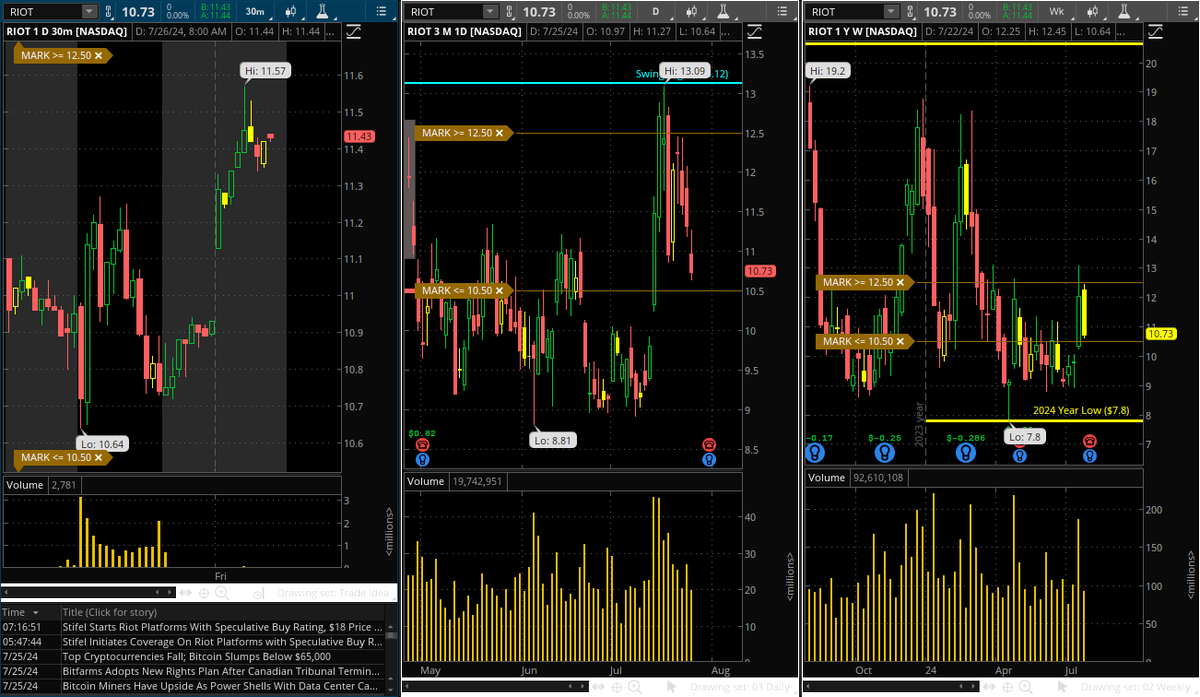This screenshot has width=1200, height=697.
Task: Open the D timeframe selector
Action: pos(656,12)
